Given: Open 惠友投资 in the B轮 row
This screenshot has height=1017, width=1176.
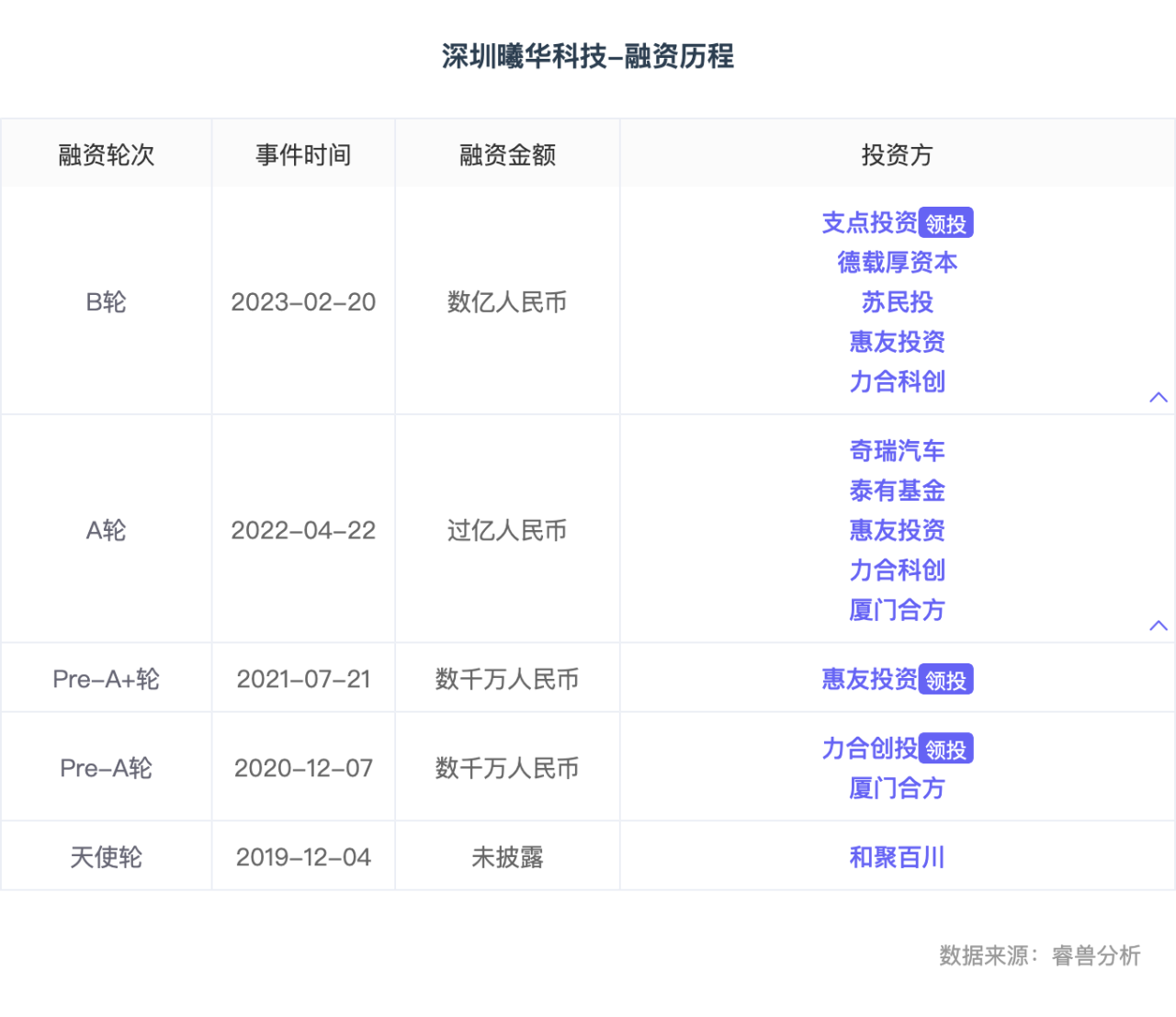Looking at the screenshot, I should point(898,342).
